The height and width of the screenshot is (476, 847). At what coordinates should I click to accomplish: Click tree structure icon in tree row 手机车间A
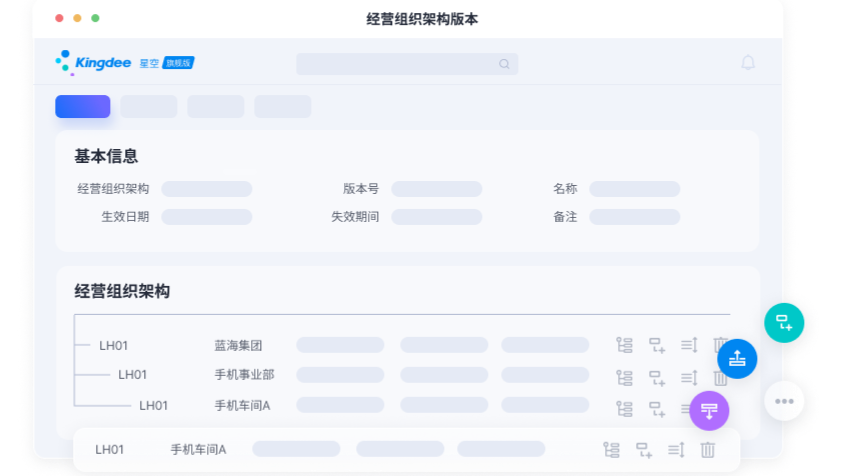pos(624,409)
